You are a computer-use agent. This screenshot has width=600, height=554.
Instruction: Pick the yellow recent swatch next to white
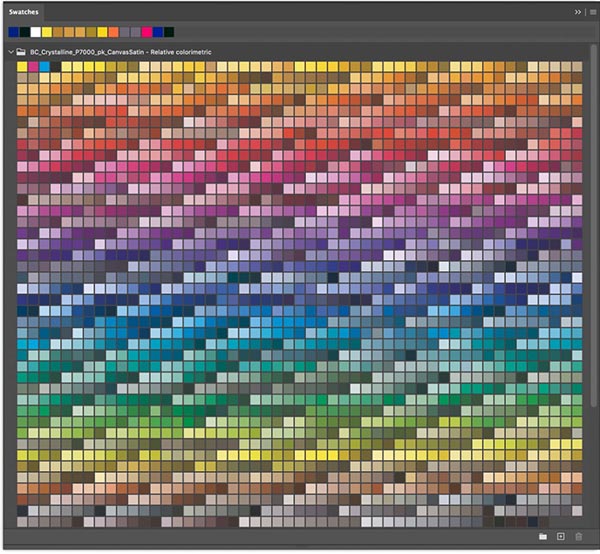coord(47,32)
